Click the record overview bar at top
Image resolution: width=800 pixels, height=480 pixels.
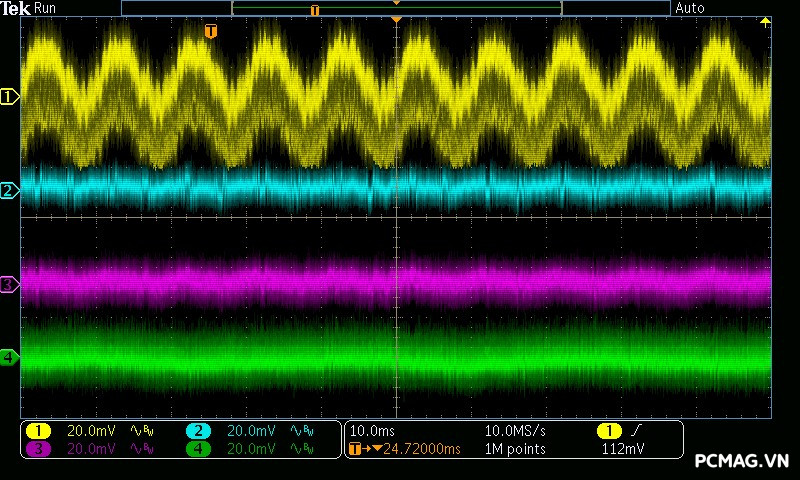[x=395, y=8]
